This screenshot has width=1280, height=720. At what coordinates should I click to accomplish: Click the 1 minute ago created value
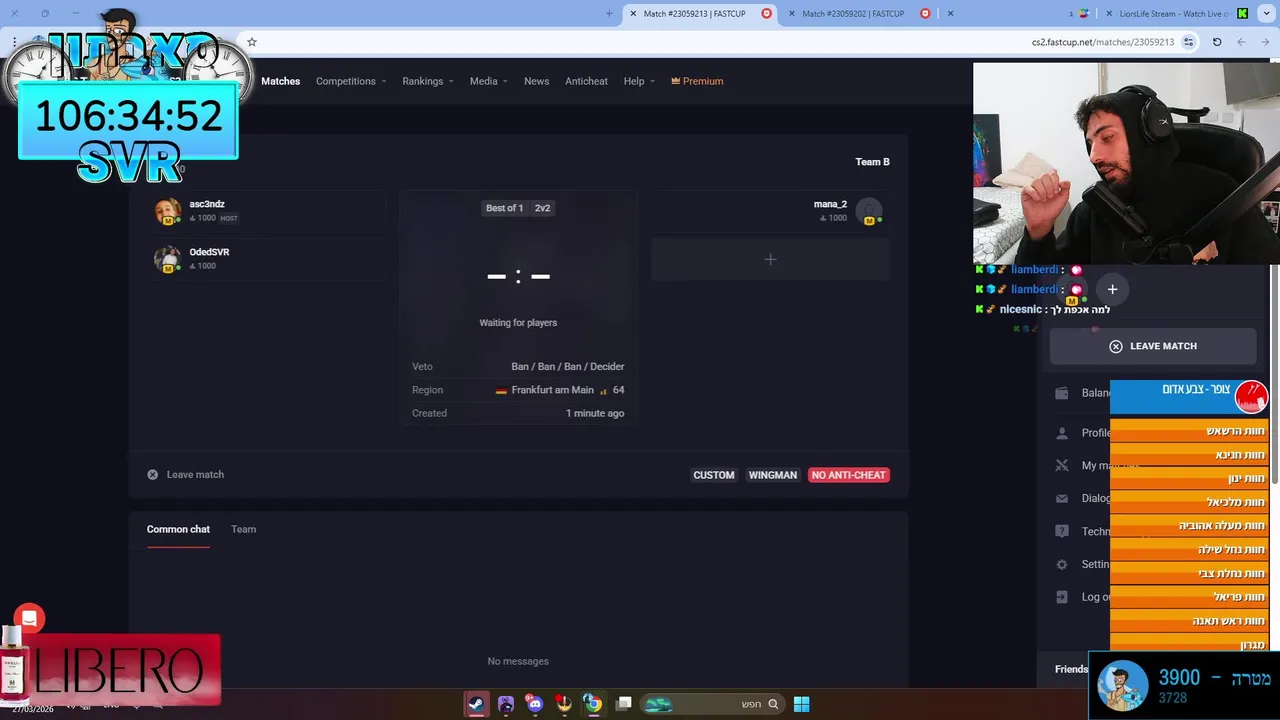(x=595, y=413)
